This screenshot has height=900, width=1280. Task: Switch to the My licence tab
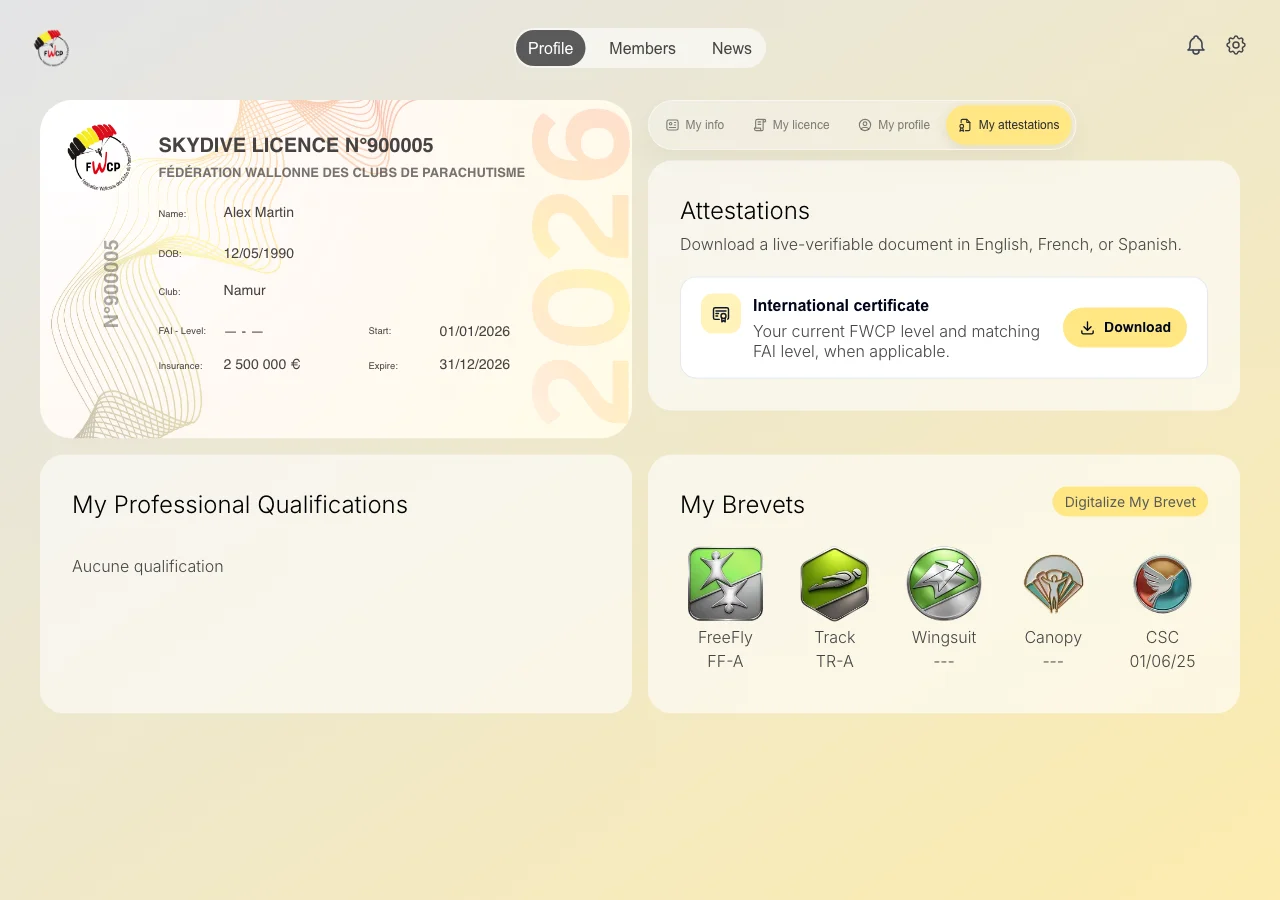click(791, 125)
